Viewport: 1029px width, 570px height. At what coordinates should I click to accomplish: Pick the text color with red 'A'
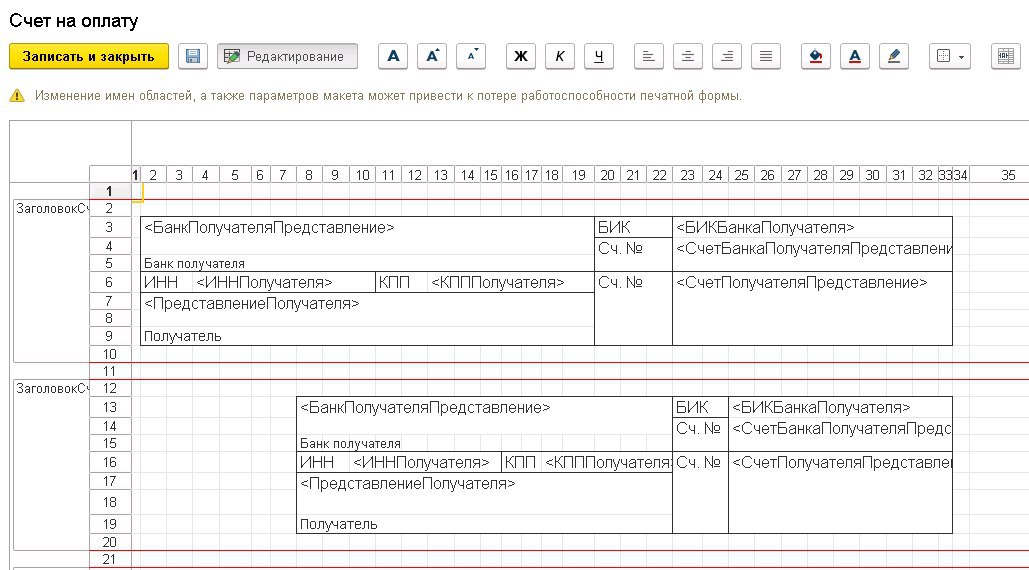coord(854,56)
